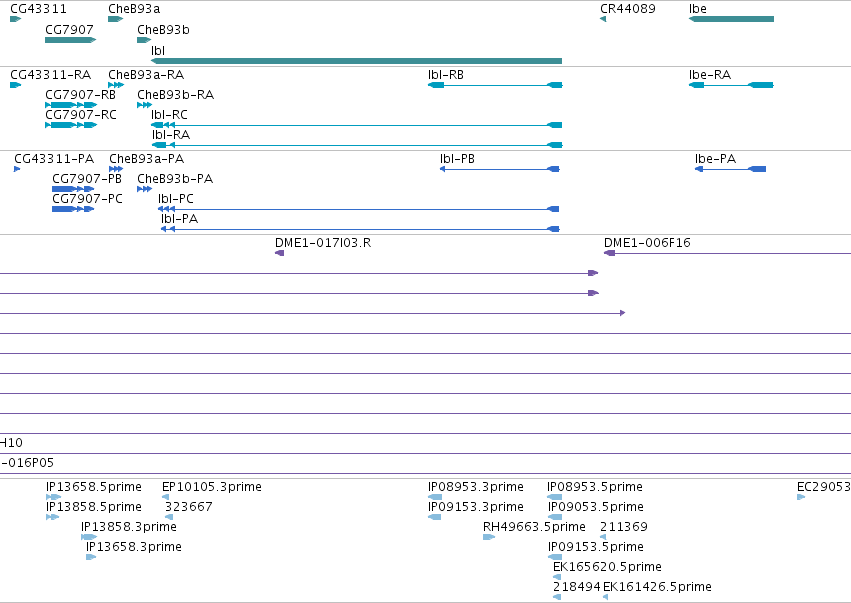Click the IP09153.3prime label
851x603 pixels.
[476, 506]
